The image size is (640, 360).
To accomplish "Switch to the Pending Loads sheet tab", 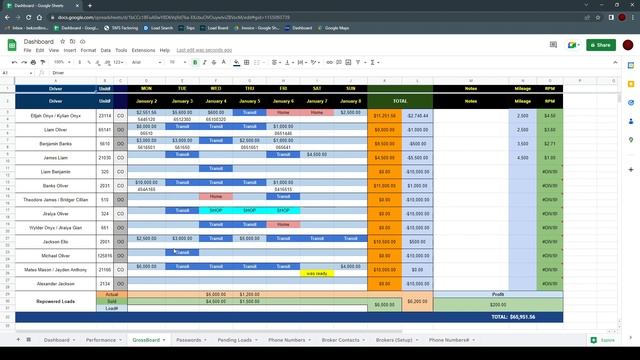I will [238, 340].
